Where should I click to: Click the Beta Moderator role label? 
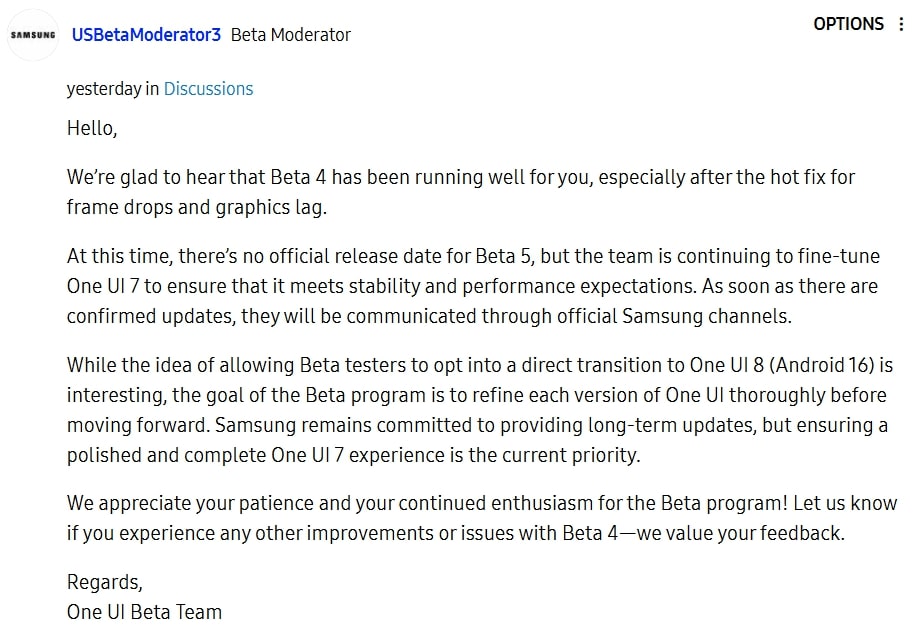click(x=290, y=35)
